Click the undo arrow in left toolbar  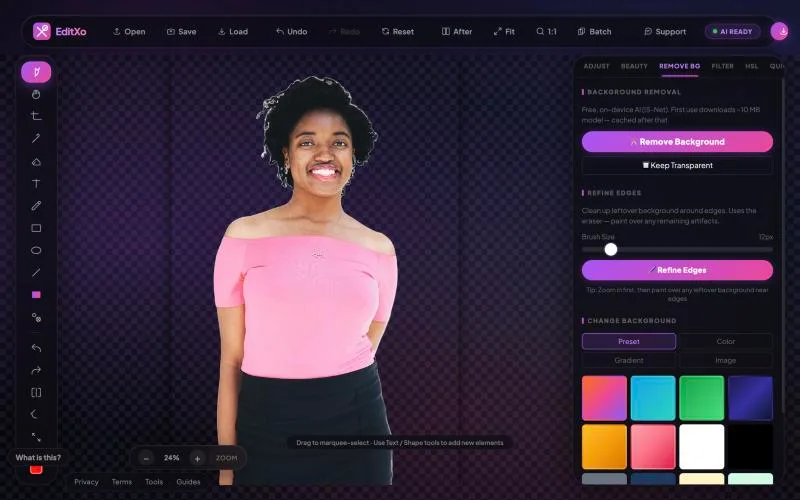coord(36,348)
